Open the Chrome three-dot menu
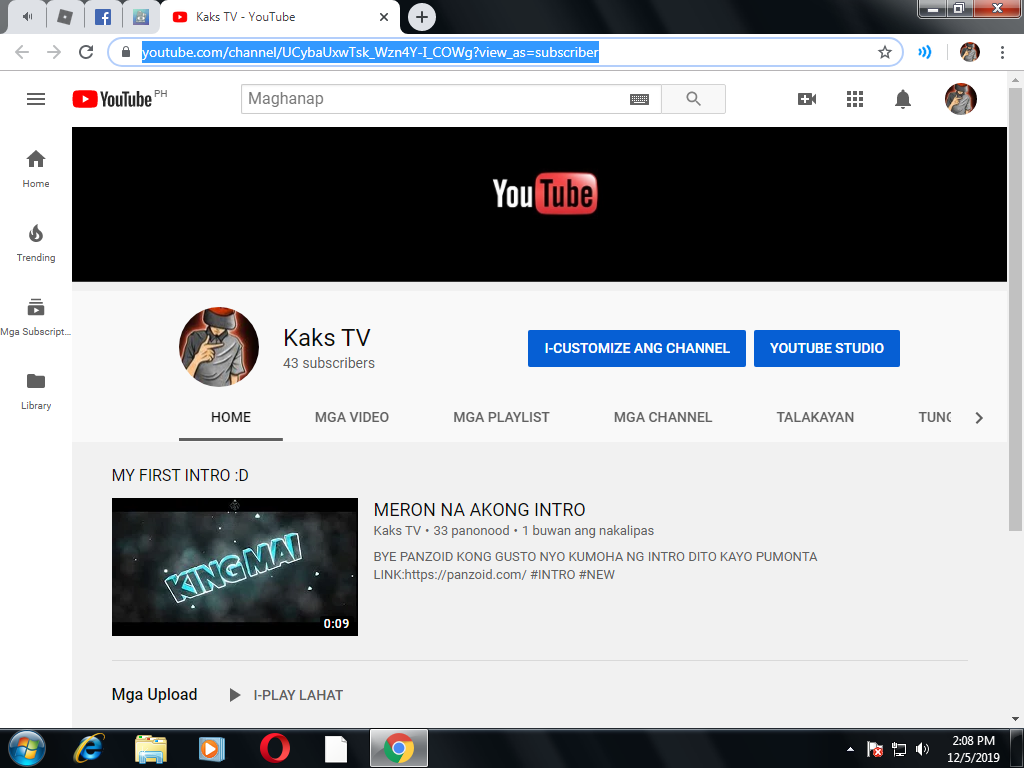Screen dimensions: 1024x768 pyautogui.click(x=1002, y=52)
